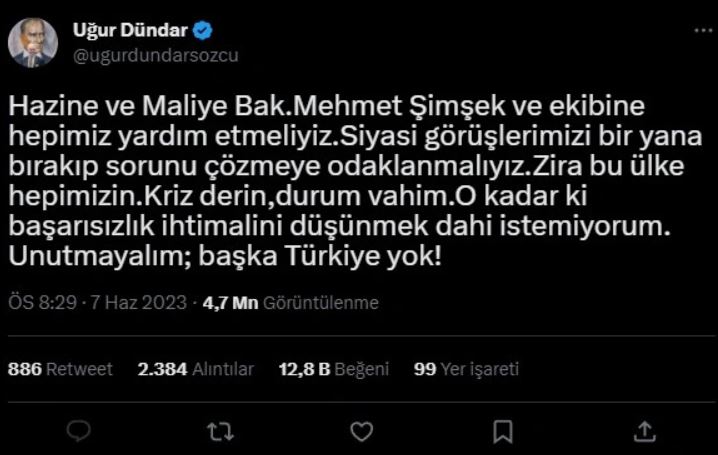Open the @ugurdundarsozcu handle link

tap(156, 54)
